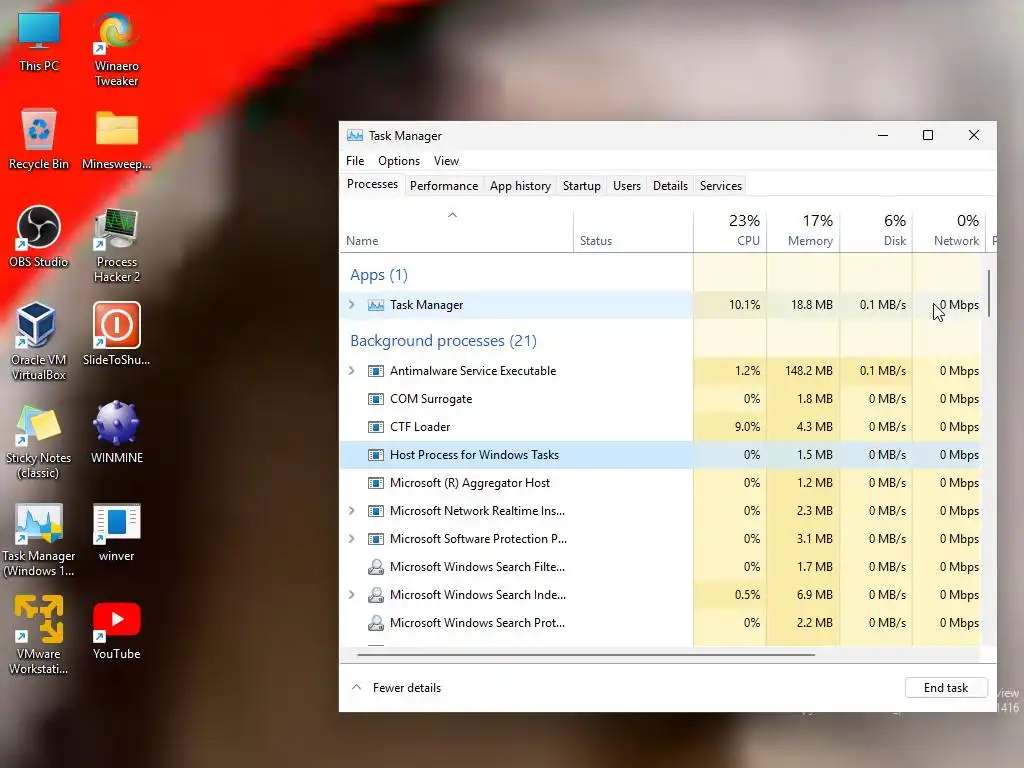Image resolution: width=1024 pixels, height=768 pixels.
Task: Expand the Task Manager app row
Action: pos(352,305)
